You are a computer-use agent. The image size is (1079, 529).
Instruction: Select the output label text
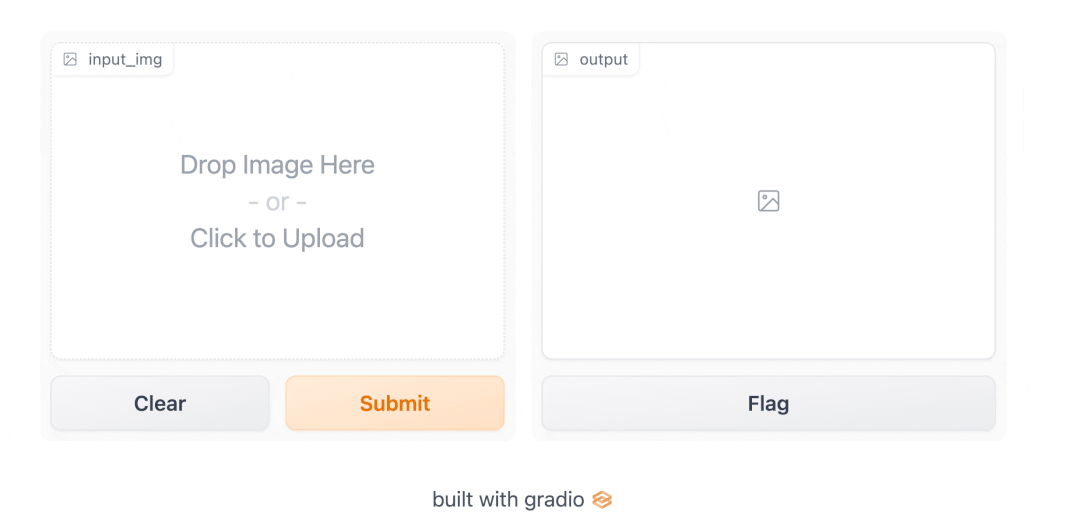pyautogui.click(x=603, y=60)
